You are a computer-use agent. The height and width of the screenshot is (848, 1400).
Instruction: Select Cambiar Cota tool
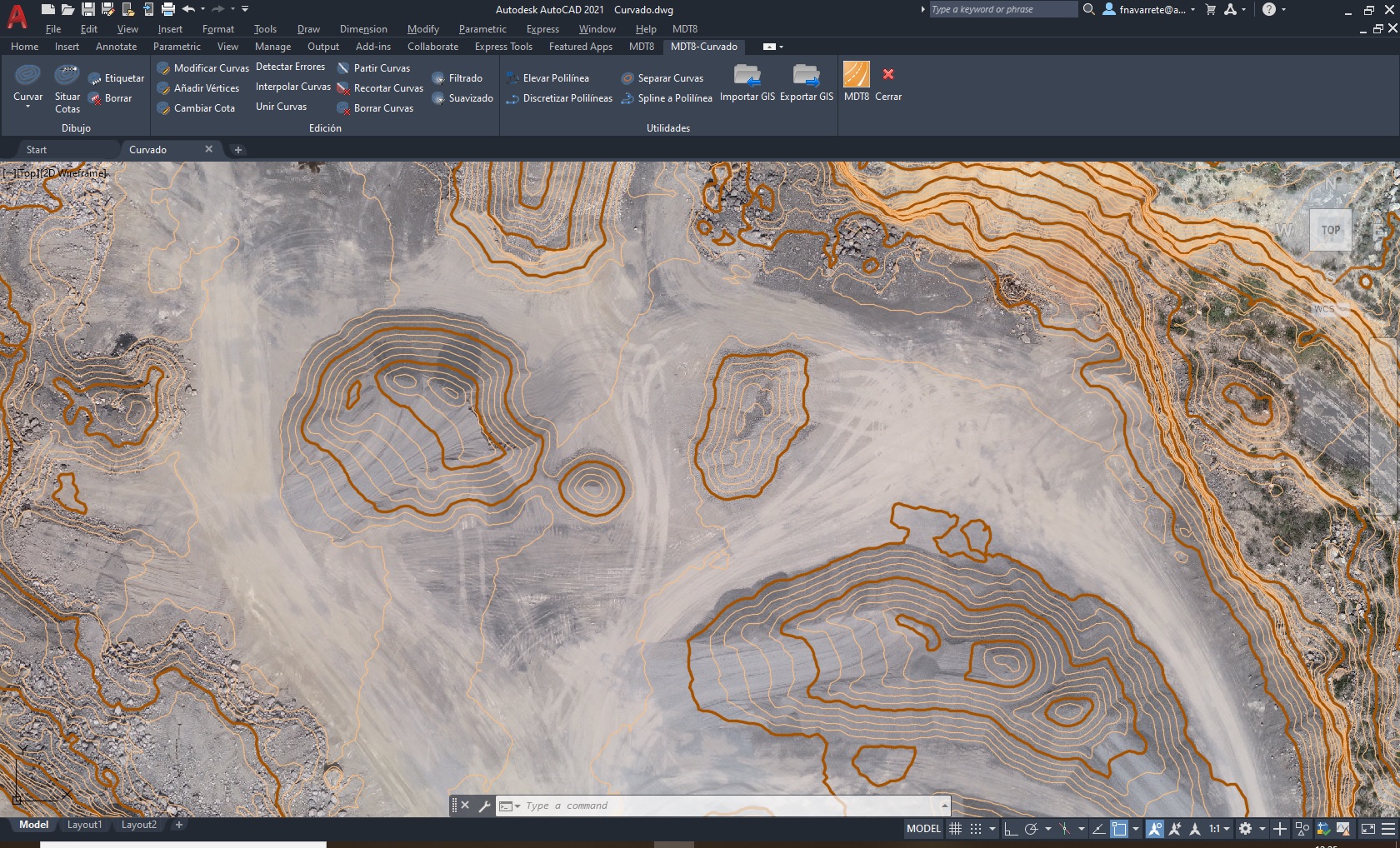click(x=196, y=108)
